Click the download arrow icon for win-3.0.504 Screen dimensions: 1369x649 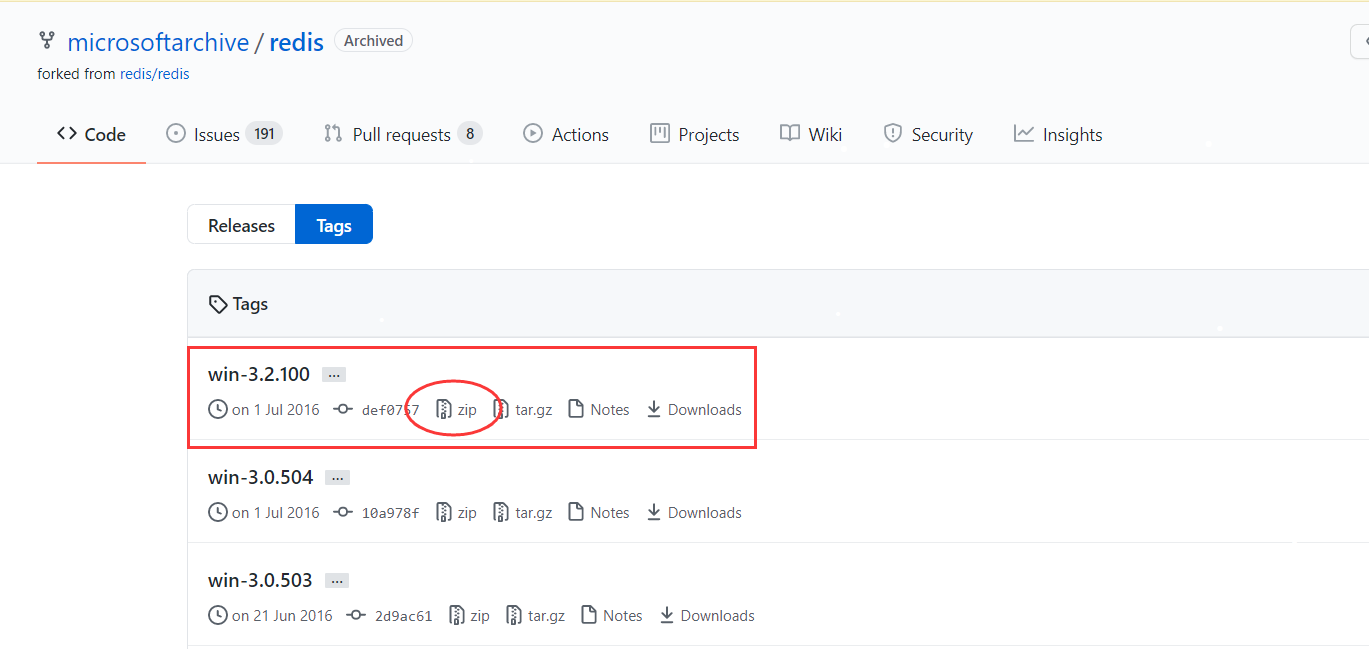(x=654, y=512)
